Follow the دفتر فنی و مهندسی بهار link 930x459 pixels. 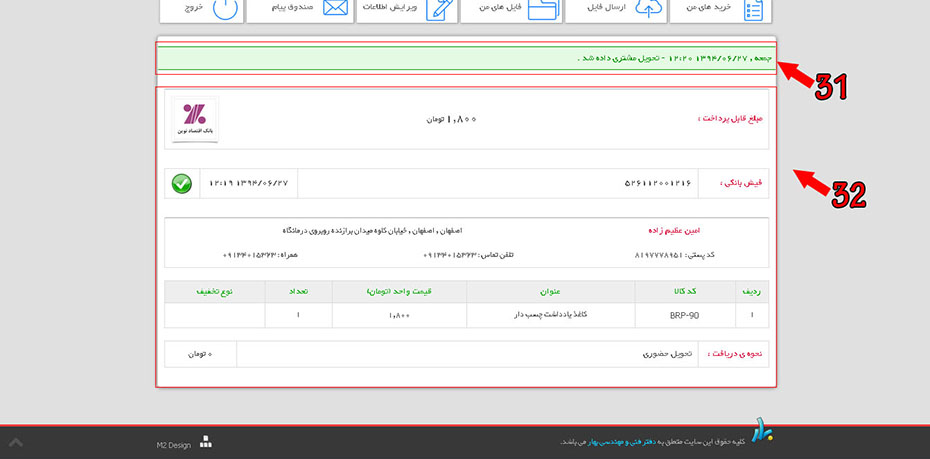[x=690, y=441]
